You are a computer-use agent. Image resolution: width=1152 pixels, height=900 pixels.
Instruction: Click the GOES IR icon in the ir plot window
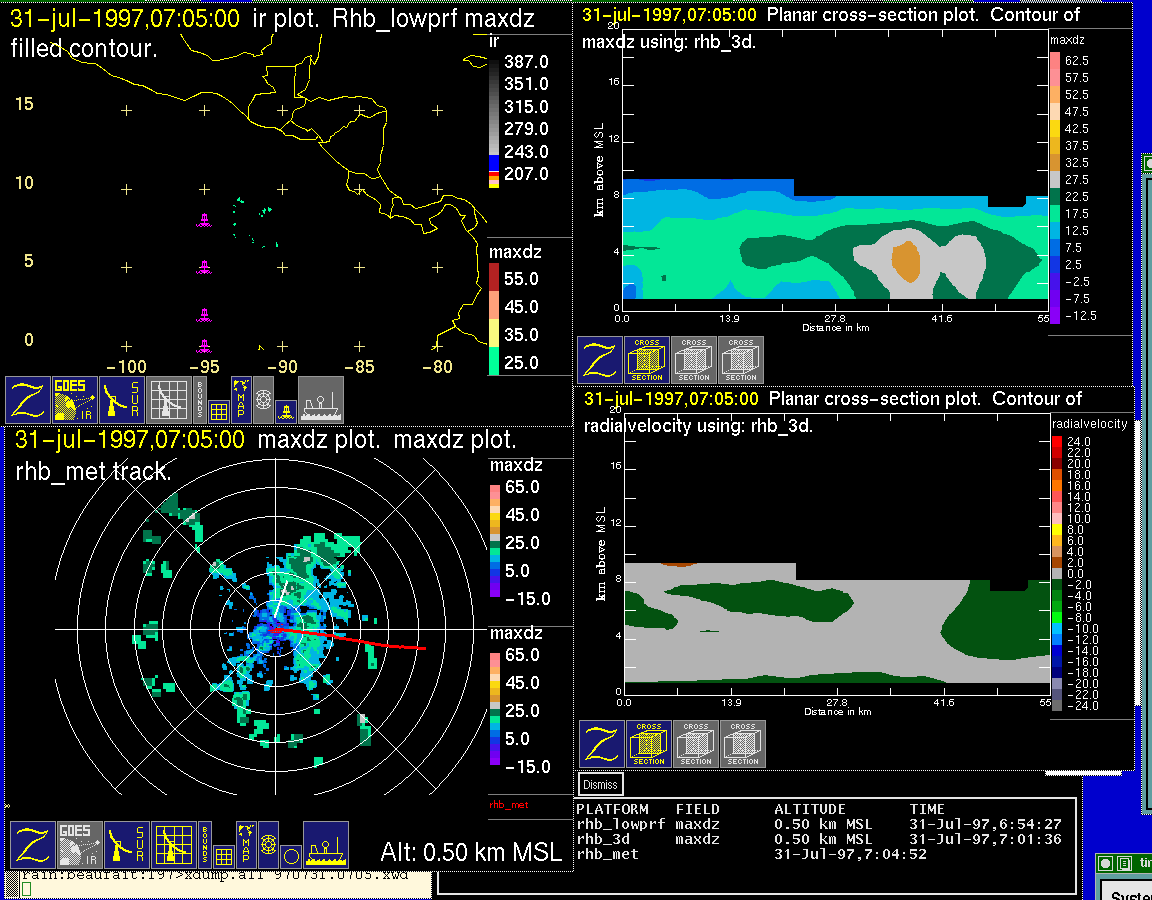tap(76, 400)
